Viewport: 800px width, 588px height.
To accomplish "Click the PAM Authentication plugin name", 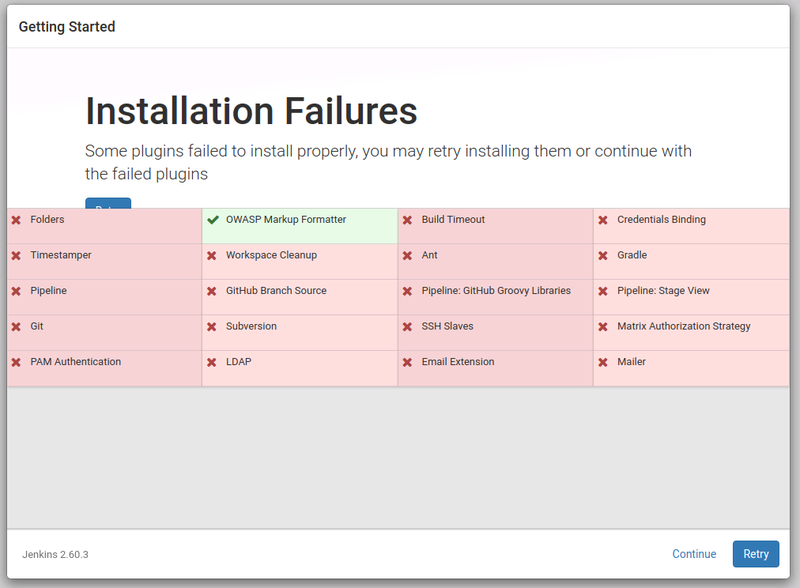I will (x=76, y=362).
